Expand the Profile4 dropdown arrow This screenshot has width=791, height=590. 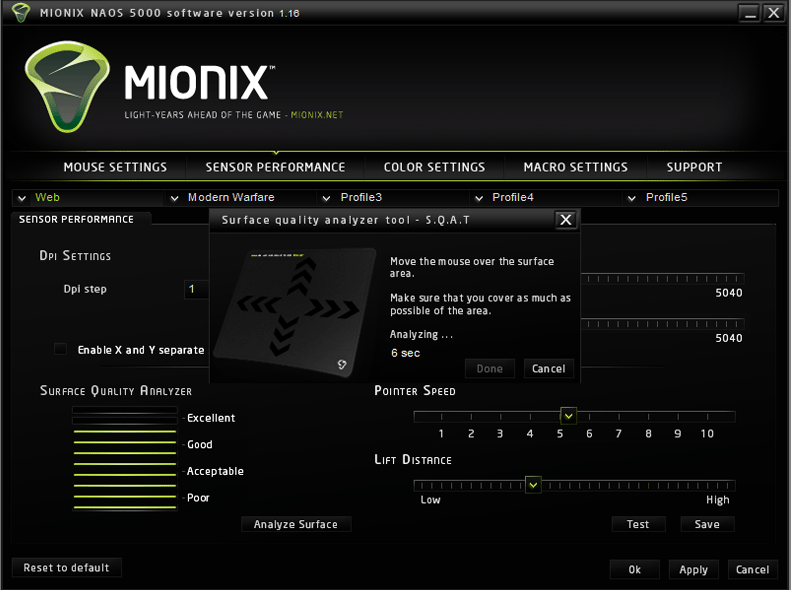tap(479, 198)
